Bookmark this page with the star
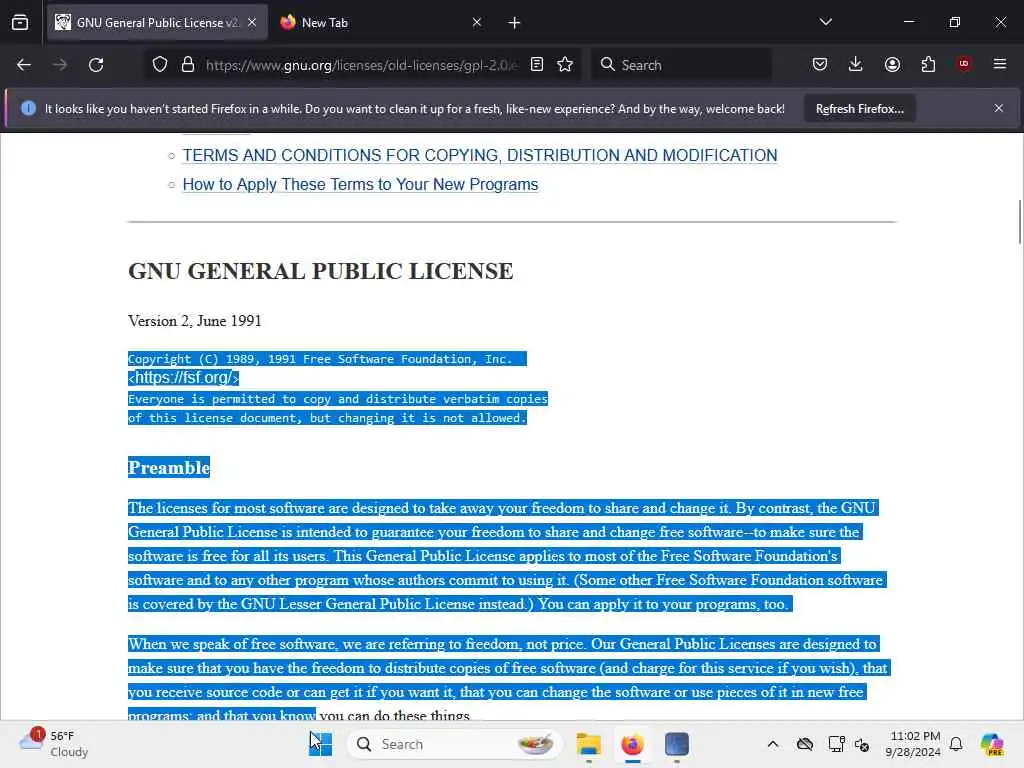The width and height of the screenshot is (1024, 768). pos(565,65)
